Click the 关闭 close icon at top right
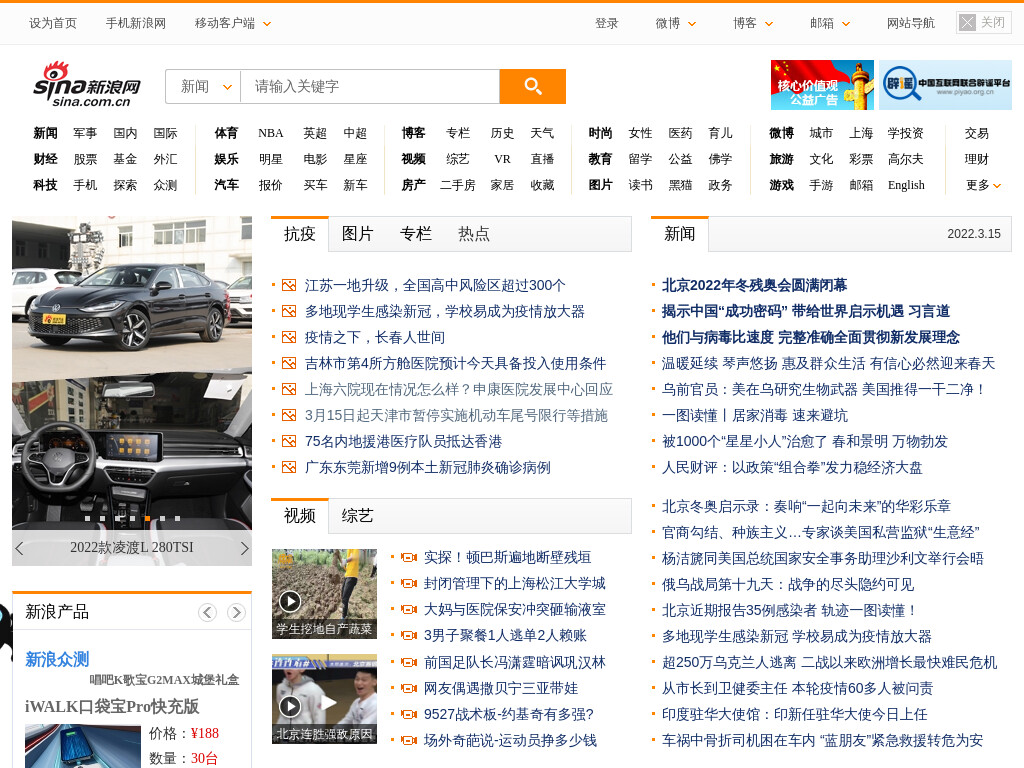Viewport: 1024px width, 768px height. 967,23
